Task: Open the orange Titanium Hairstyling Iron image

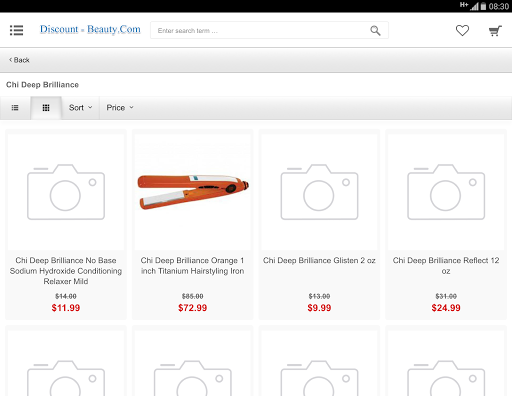Action: coord(193,192)
